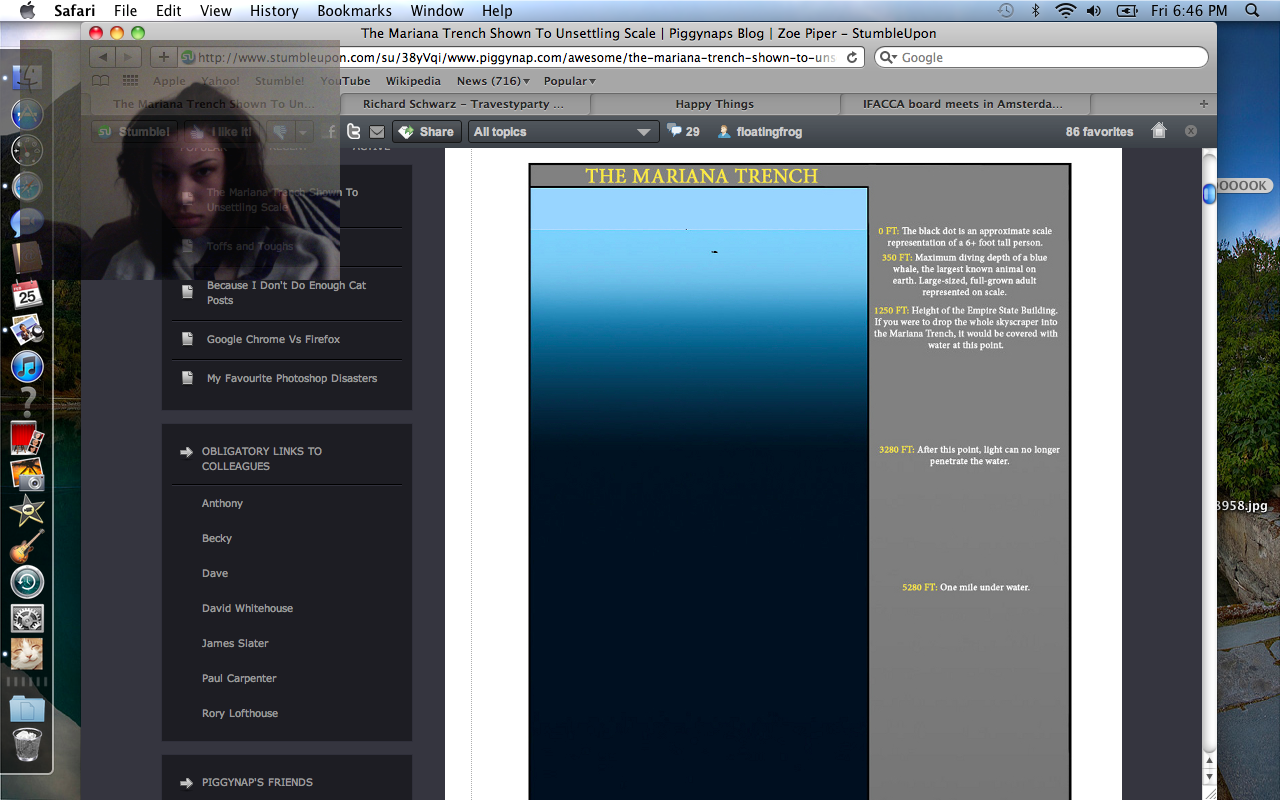
Task: Open the David Whitehouse colleague link
Action: pos(247,608)
